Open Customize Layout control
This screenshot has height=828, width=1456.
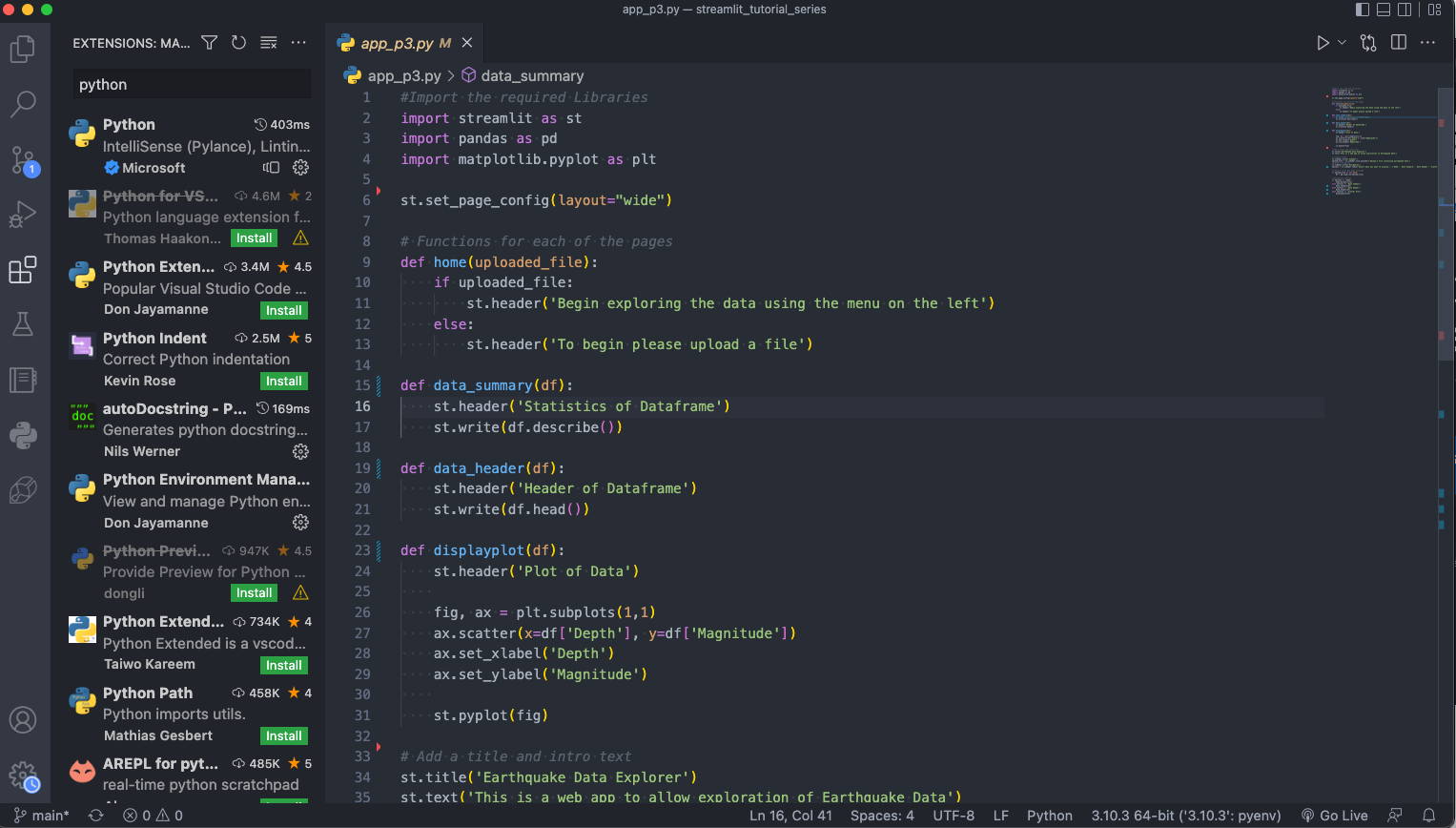(1435, 10)
